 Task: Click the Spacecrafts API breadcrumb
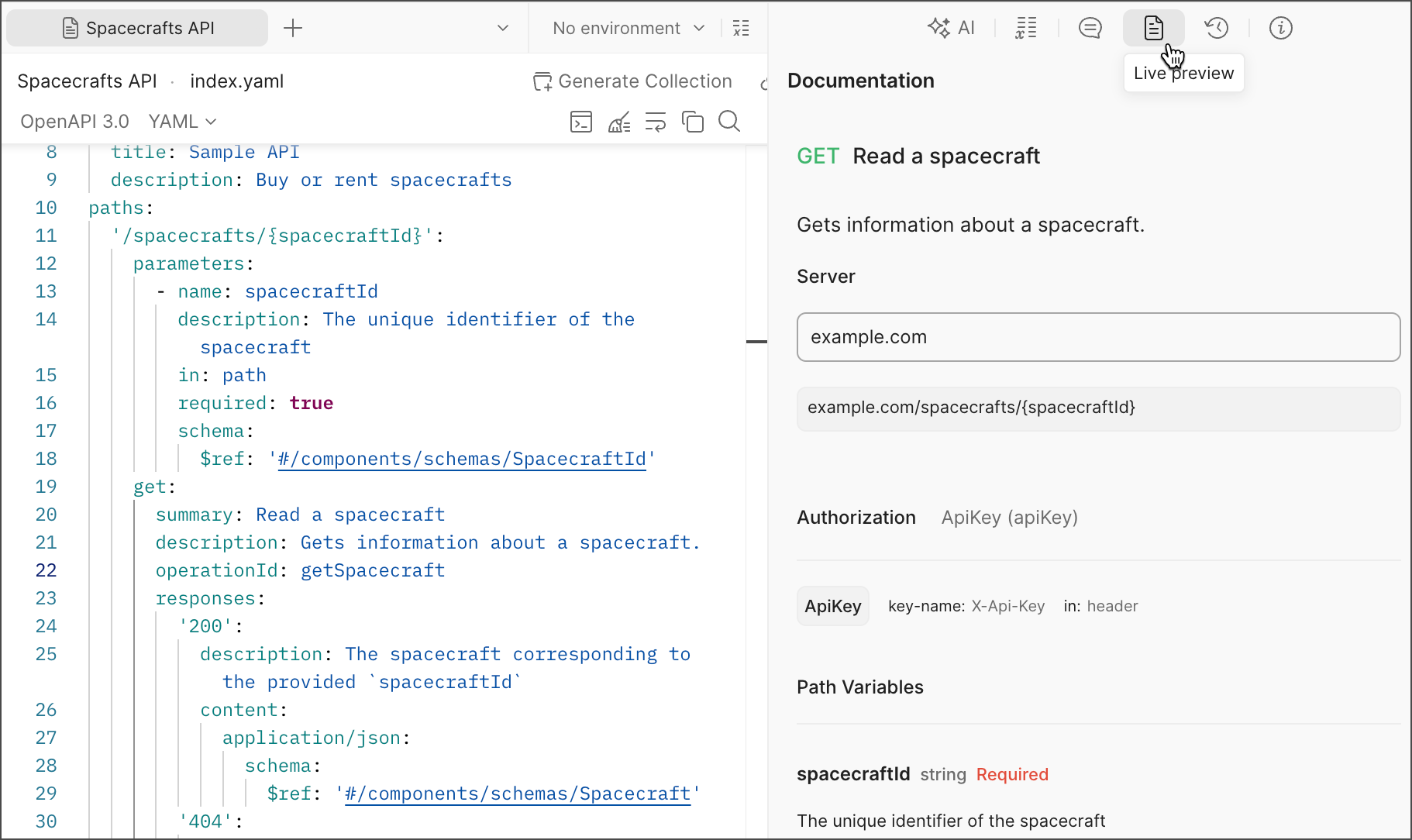(87, 81)
